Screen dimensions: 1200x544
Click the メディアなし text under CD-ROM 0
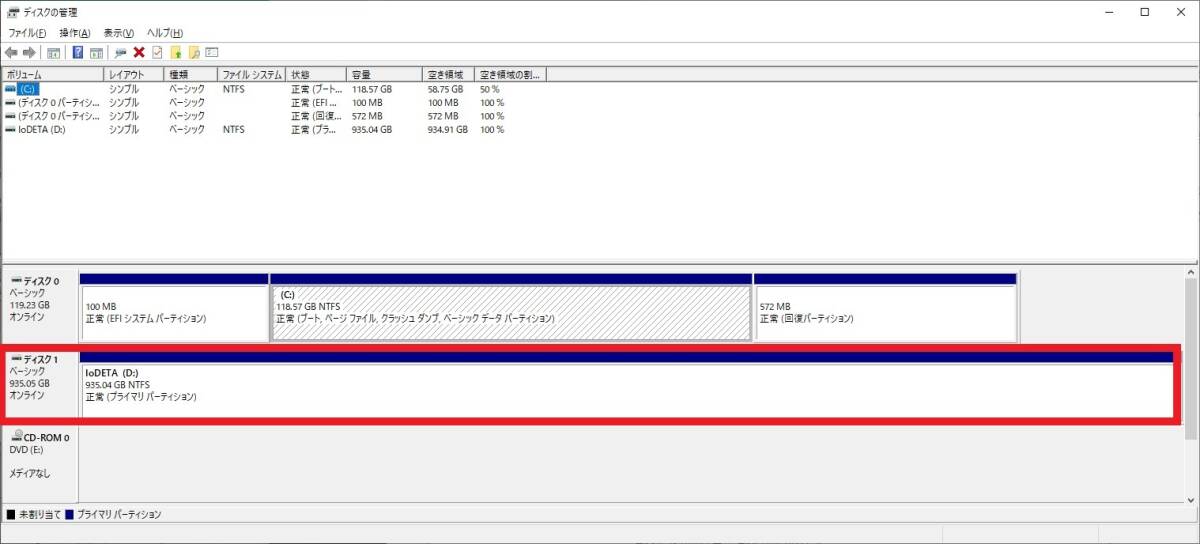click(30, 473)
